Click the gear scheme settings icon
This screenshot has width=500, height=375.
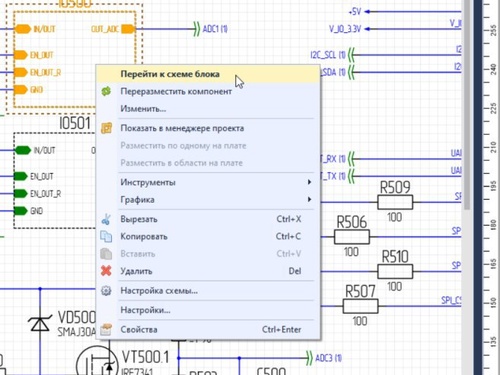point(106,291)
